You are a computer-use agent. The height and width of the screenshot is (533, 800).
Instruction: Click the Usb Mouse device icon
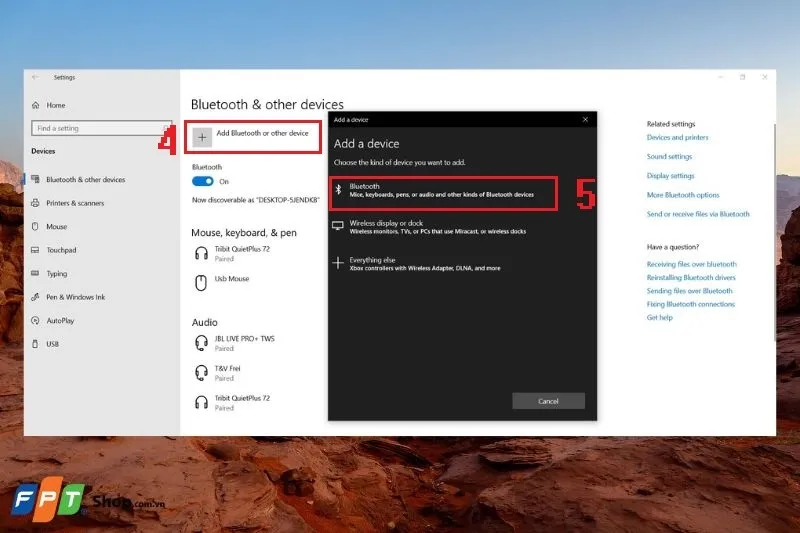tap(201, 282)
